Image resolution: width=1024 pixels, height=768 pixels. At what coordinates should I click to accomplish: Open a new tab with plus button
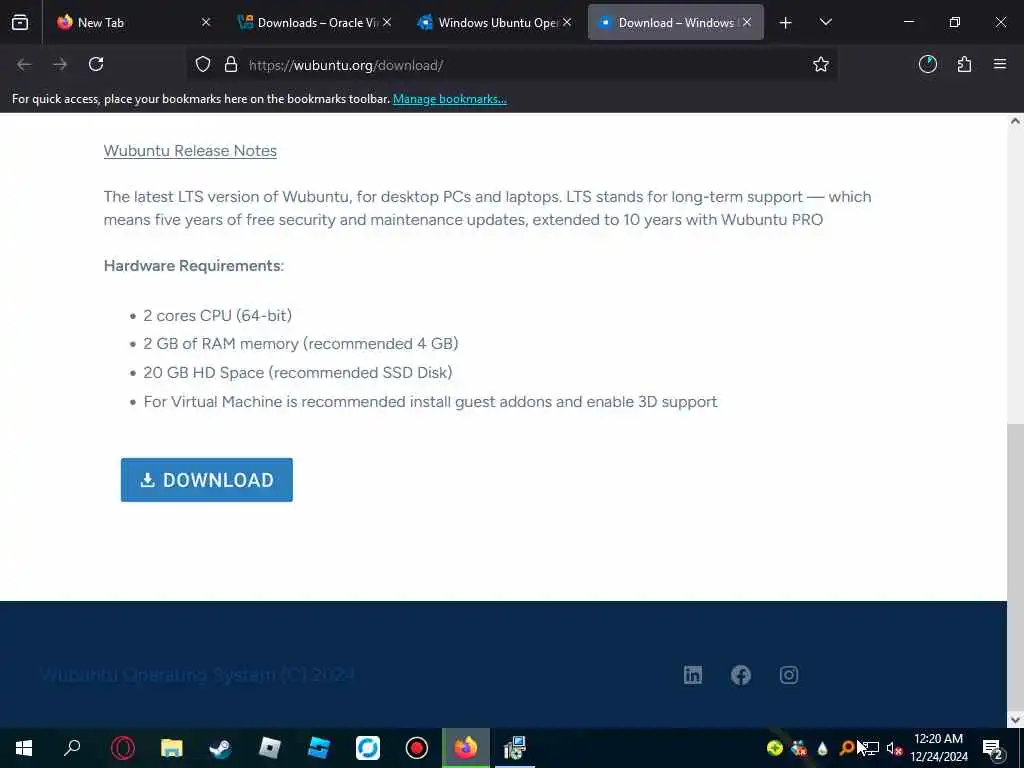point(786,23)
